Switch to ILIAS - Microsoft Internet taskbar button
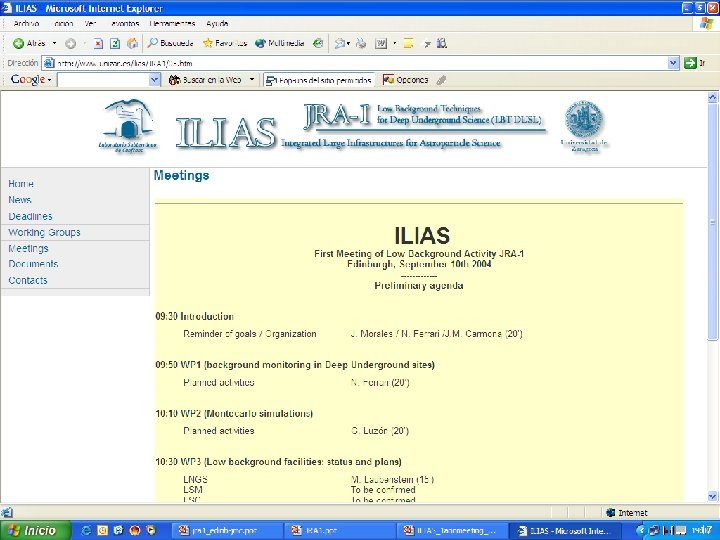The height and width of the screenshot is (540, 720). (x=564, y=531)
